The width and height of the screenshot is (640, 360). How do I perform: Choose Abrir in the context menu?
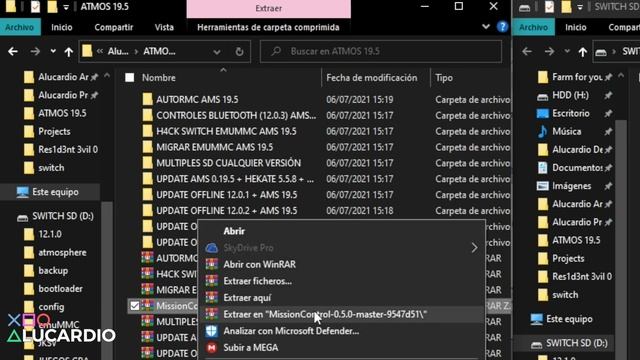(234, 231)
